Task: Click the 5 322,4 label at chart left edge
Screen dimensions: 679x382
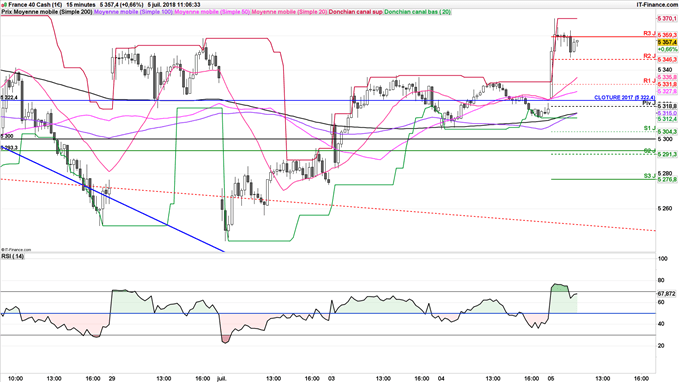Action: pos(9,98)
